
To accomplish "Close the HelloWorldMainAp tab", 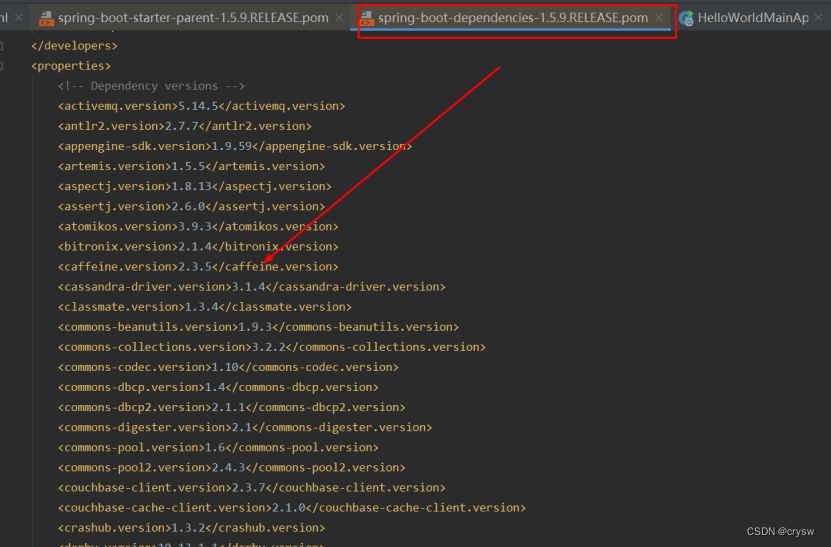I will point(818,18).
